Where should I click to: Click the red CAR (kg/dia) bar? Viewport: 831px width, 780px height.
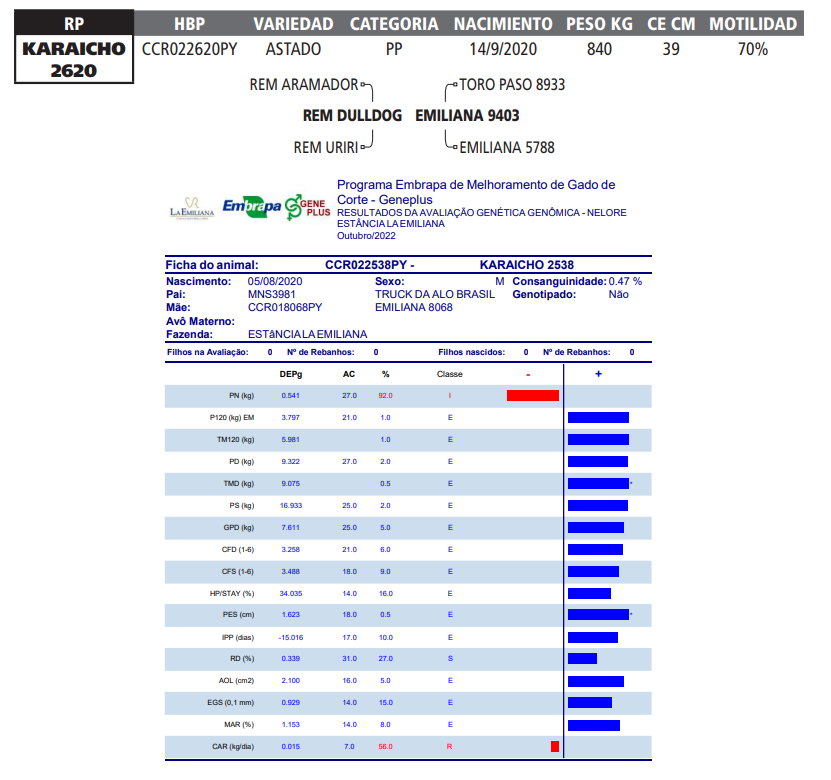click(x=554, y=746)
